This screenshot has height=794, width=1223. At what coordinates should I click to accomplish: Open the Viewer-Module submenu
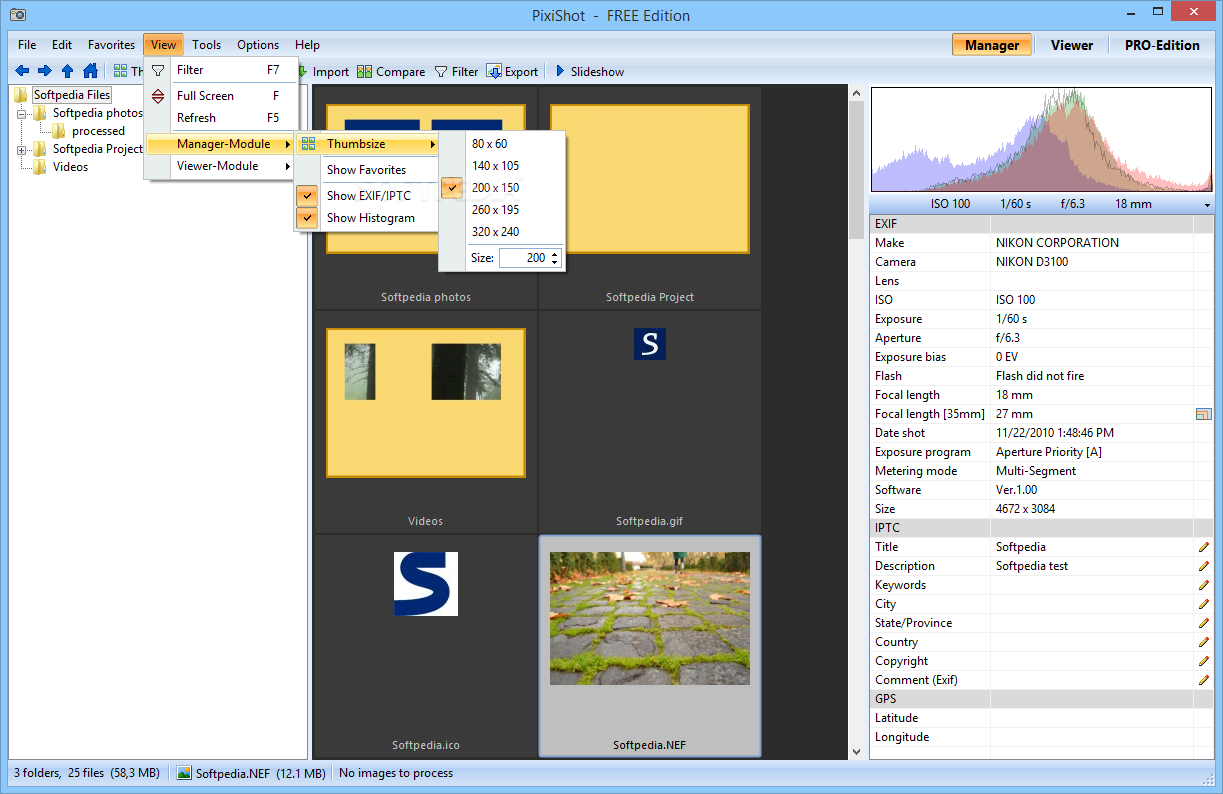(221, 166)
